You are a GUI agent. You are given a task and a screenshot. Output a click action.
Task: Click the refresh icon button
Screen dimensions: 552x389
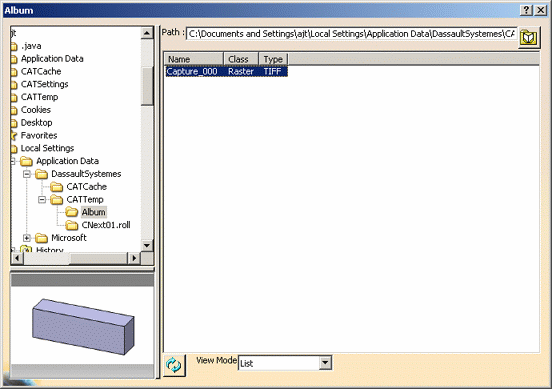point(174,365)
